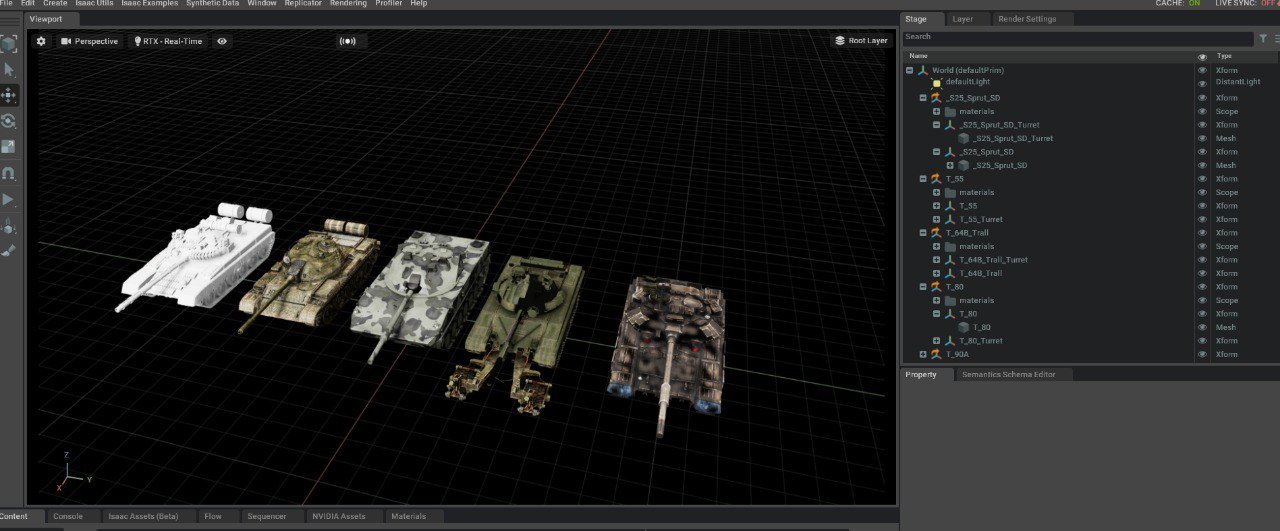Screen dimensions: 1280x531
Task: Click the defaultLight light icon
Action: 937,83
